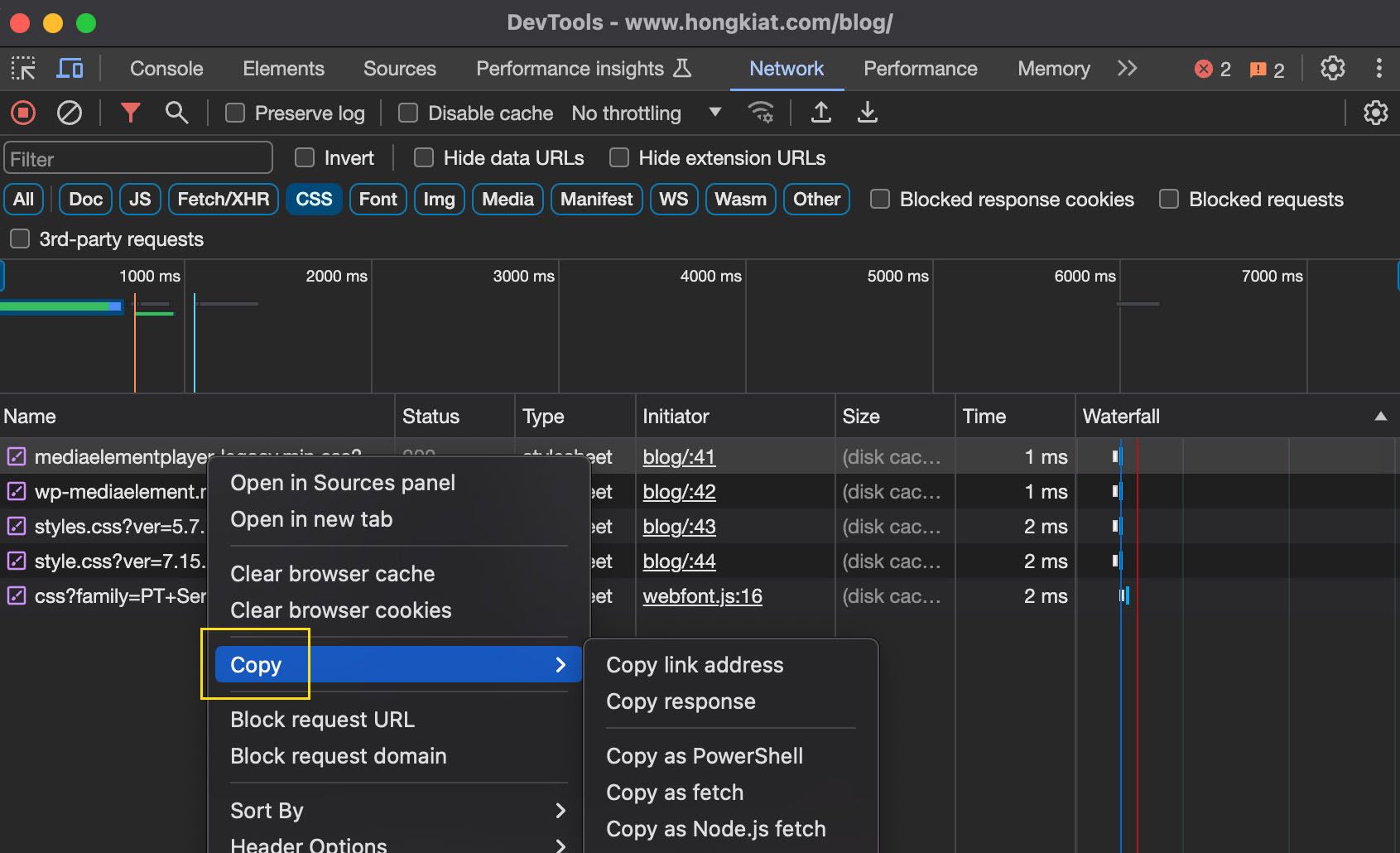The height and width of the screenshot is (853, 1400).
Task: Open initiator link webfont.js:16
Action: (702, 596)
